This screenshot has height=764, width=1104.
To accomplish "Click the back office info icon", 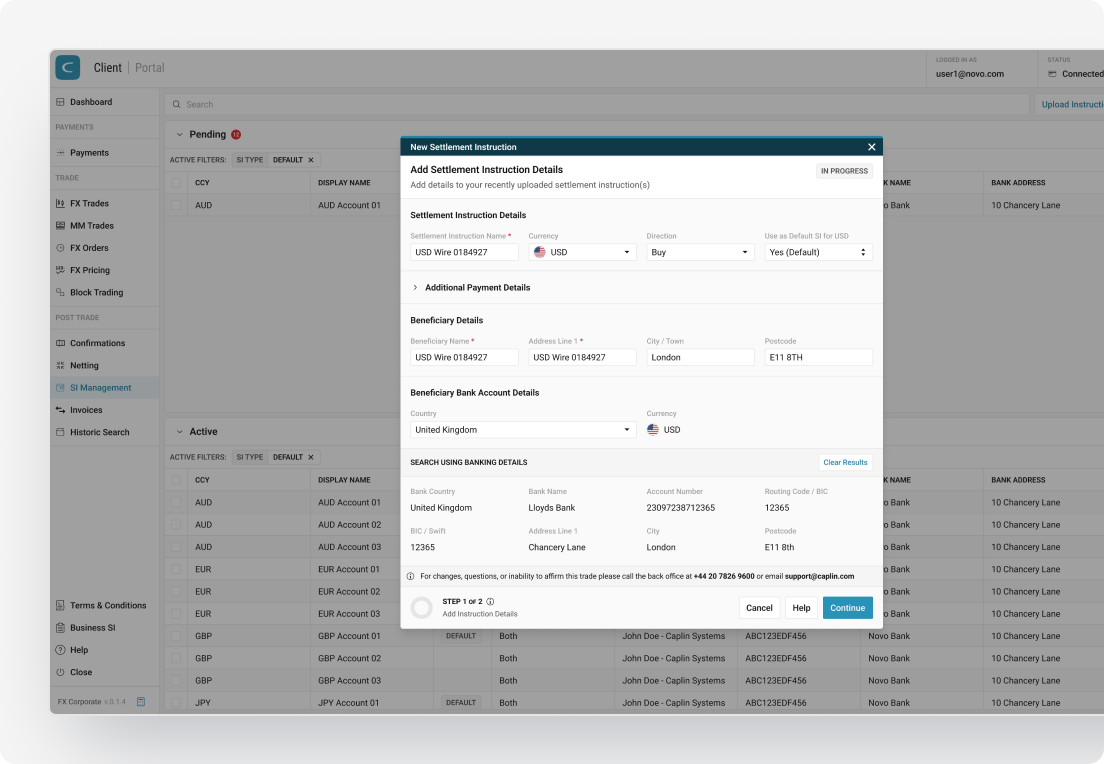I will click(x=410, y=576).
